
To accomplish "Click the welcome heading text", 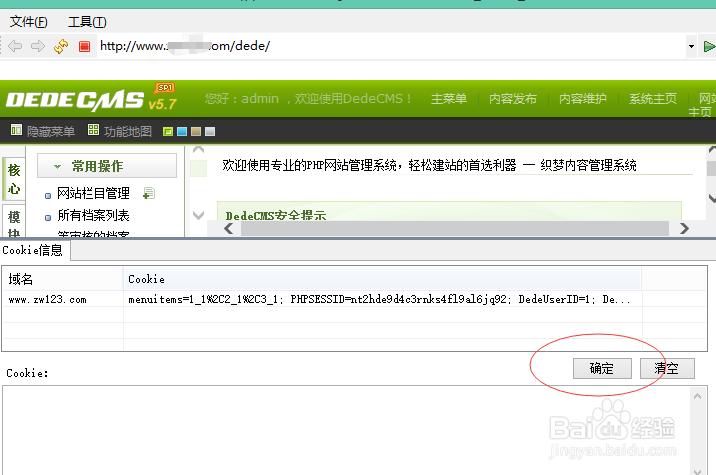I will [x=429, y=165].
